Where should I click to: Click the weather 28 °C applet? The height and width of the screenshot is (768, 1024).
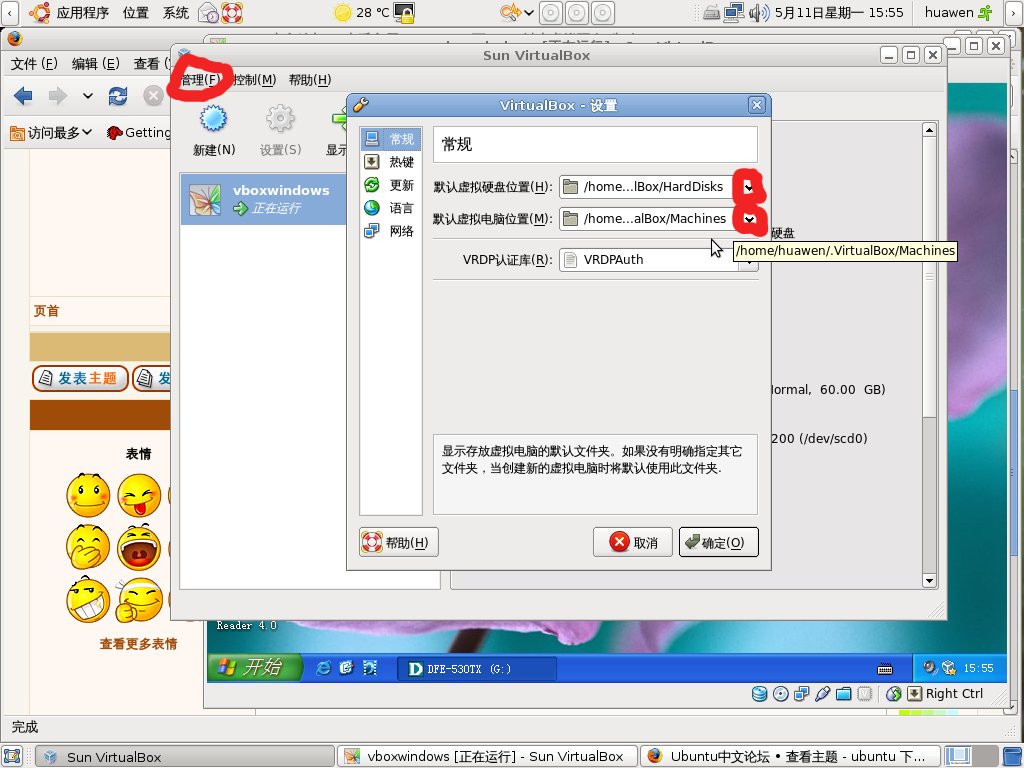pos(361,12)
